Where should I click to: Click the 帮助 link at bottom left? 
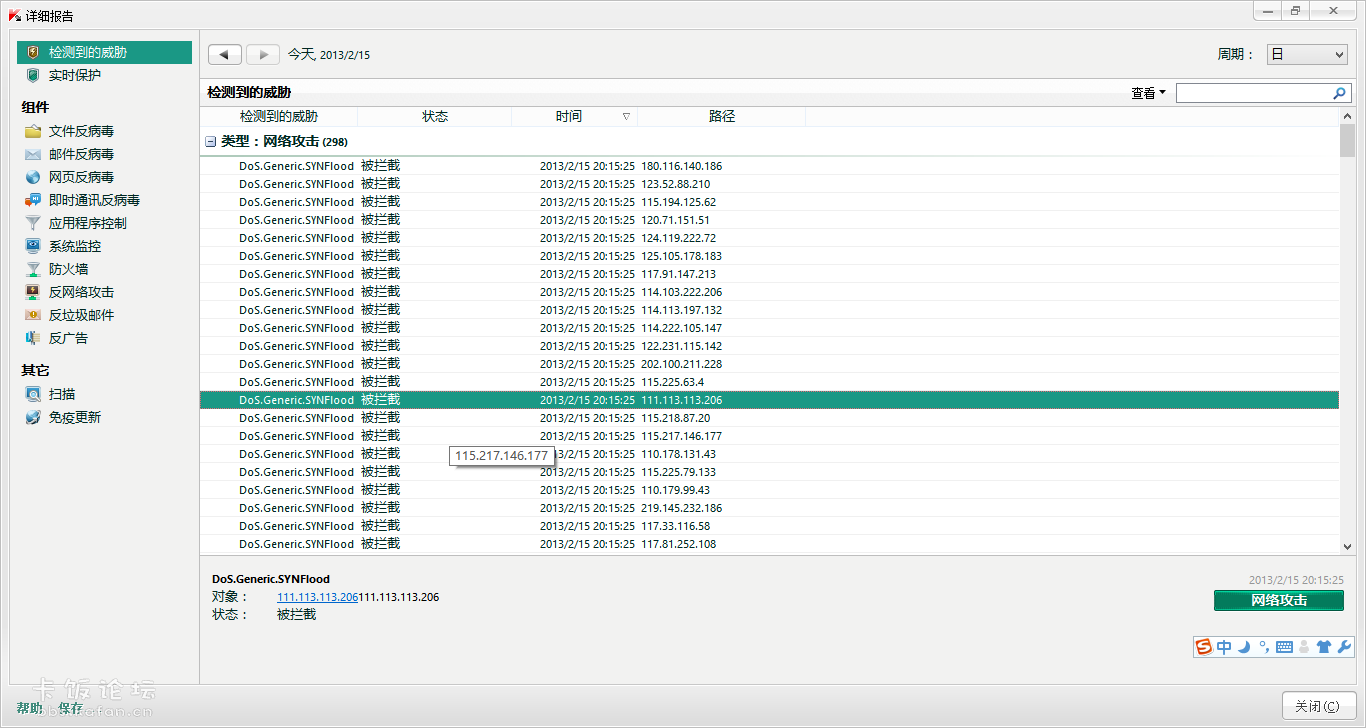click(x=30, y=708)
